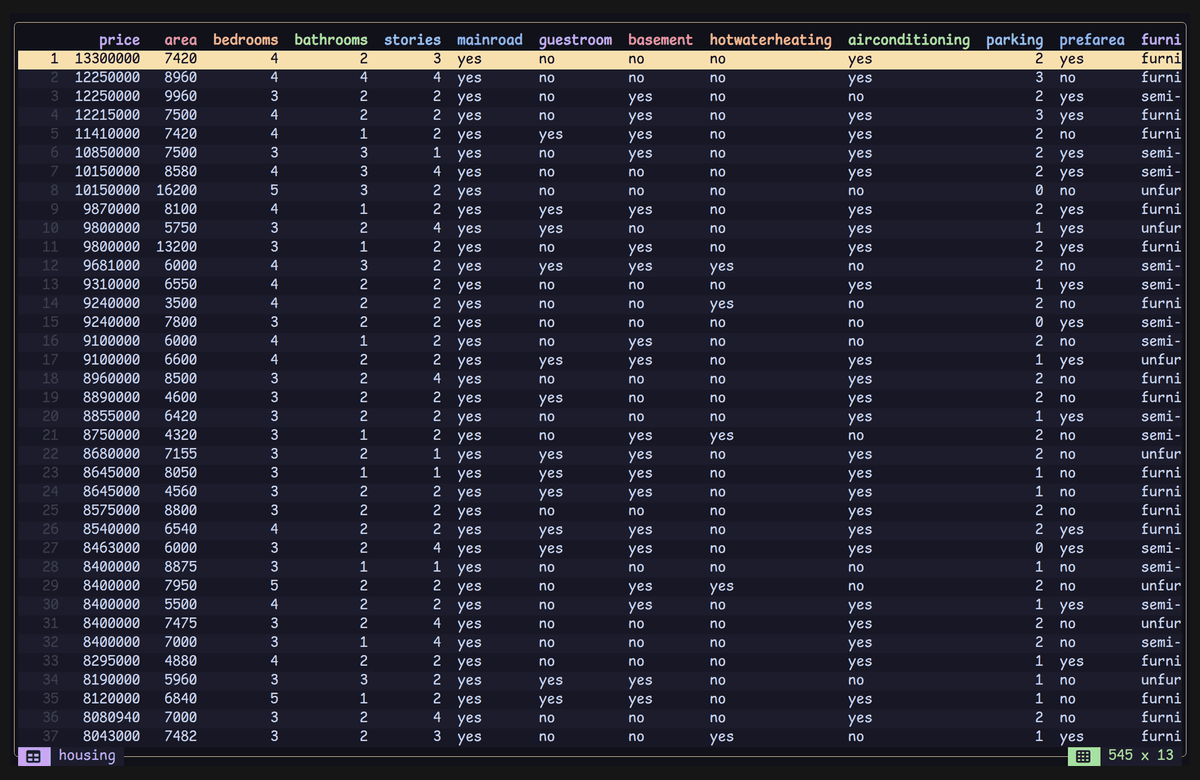This screenshot has width=1200, height=780.
Task: Click the price cell 12215000
Action: click(107, 116)
